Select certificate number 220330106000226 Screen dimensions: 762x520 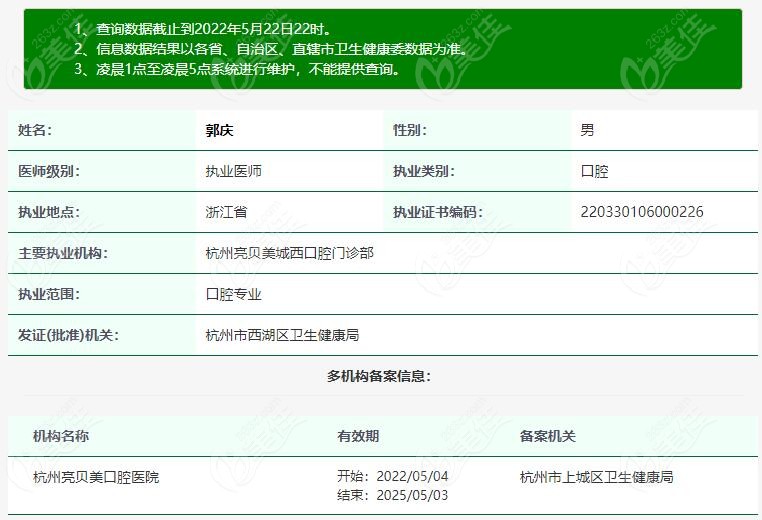coord(642,212)
